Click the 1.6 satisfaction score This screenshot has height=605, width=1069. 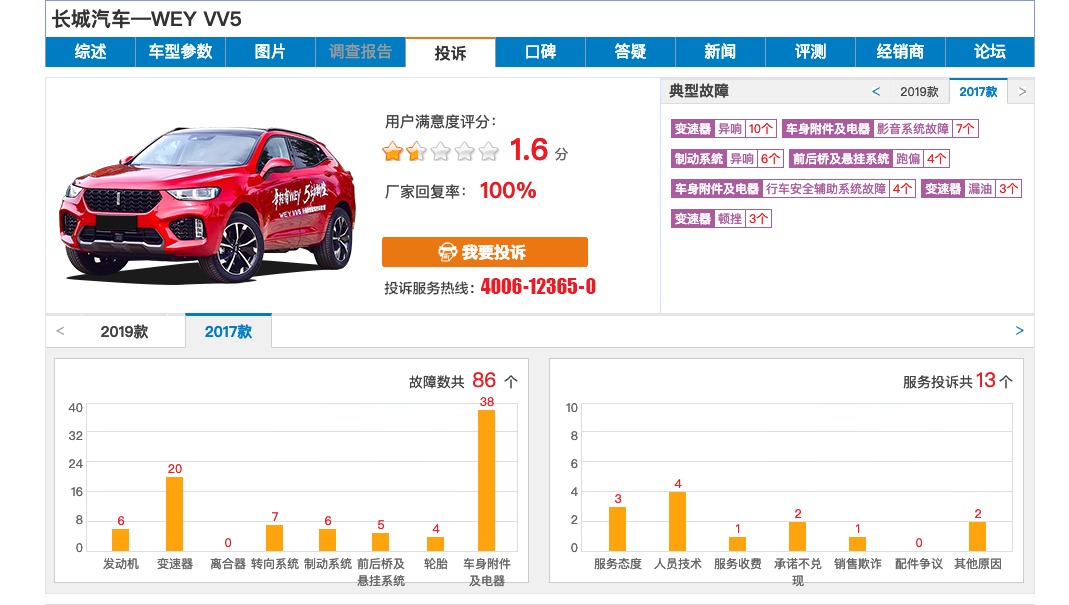click(x=529, y=150)
